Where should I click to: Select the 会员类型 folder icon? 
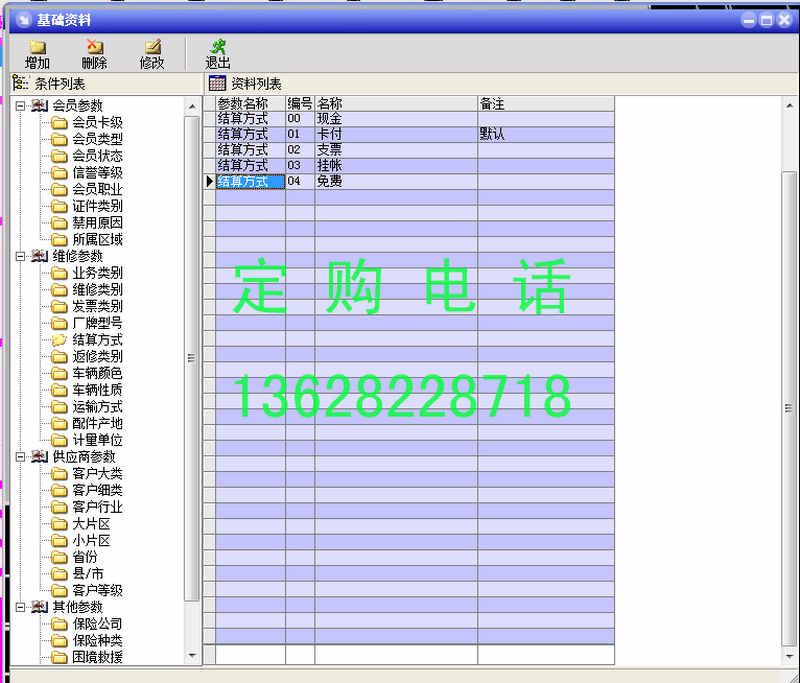[x=59, y=139]
